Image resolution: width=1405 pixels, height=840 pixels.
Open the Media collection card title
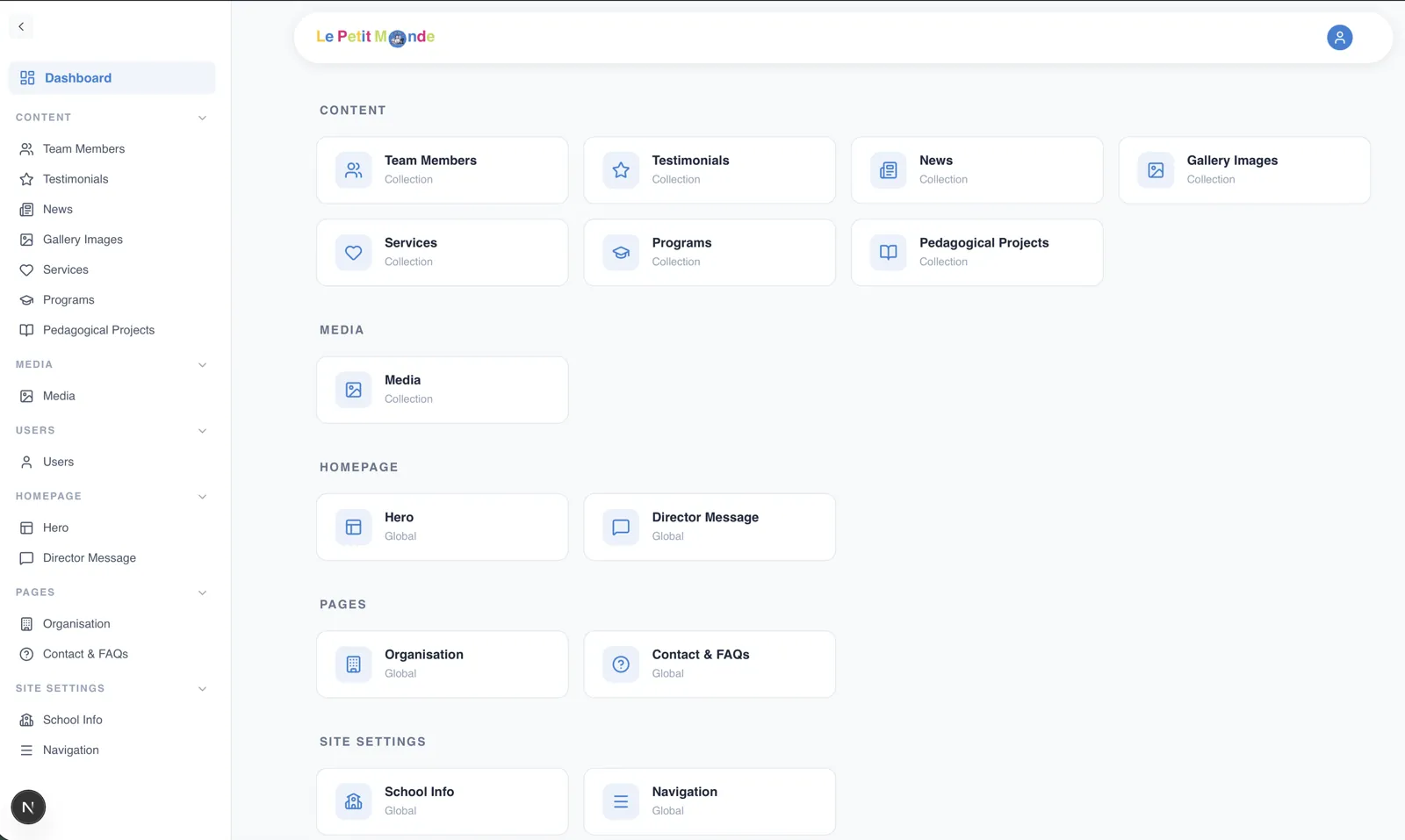402,380
